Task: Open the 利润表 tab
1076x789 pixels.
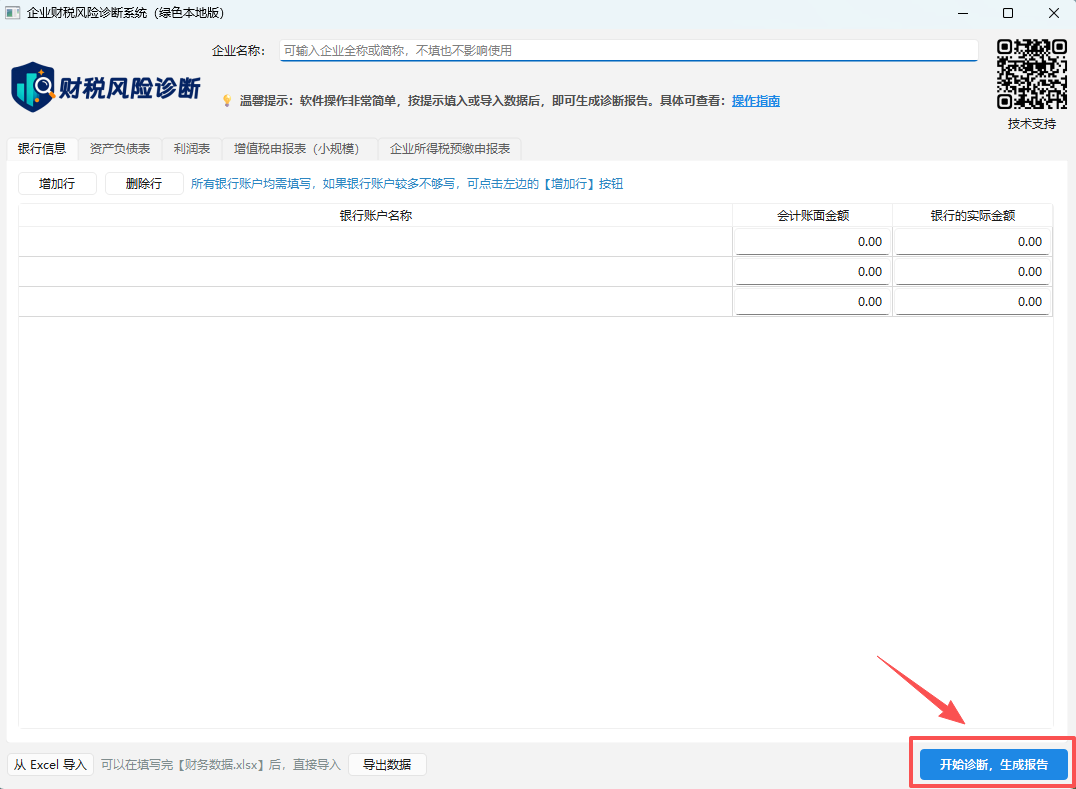Action: click(191, 149)
